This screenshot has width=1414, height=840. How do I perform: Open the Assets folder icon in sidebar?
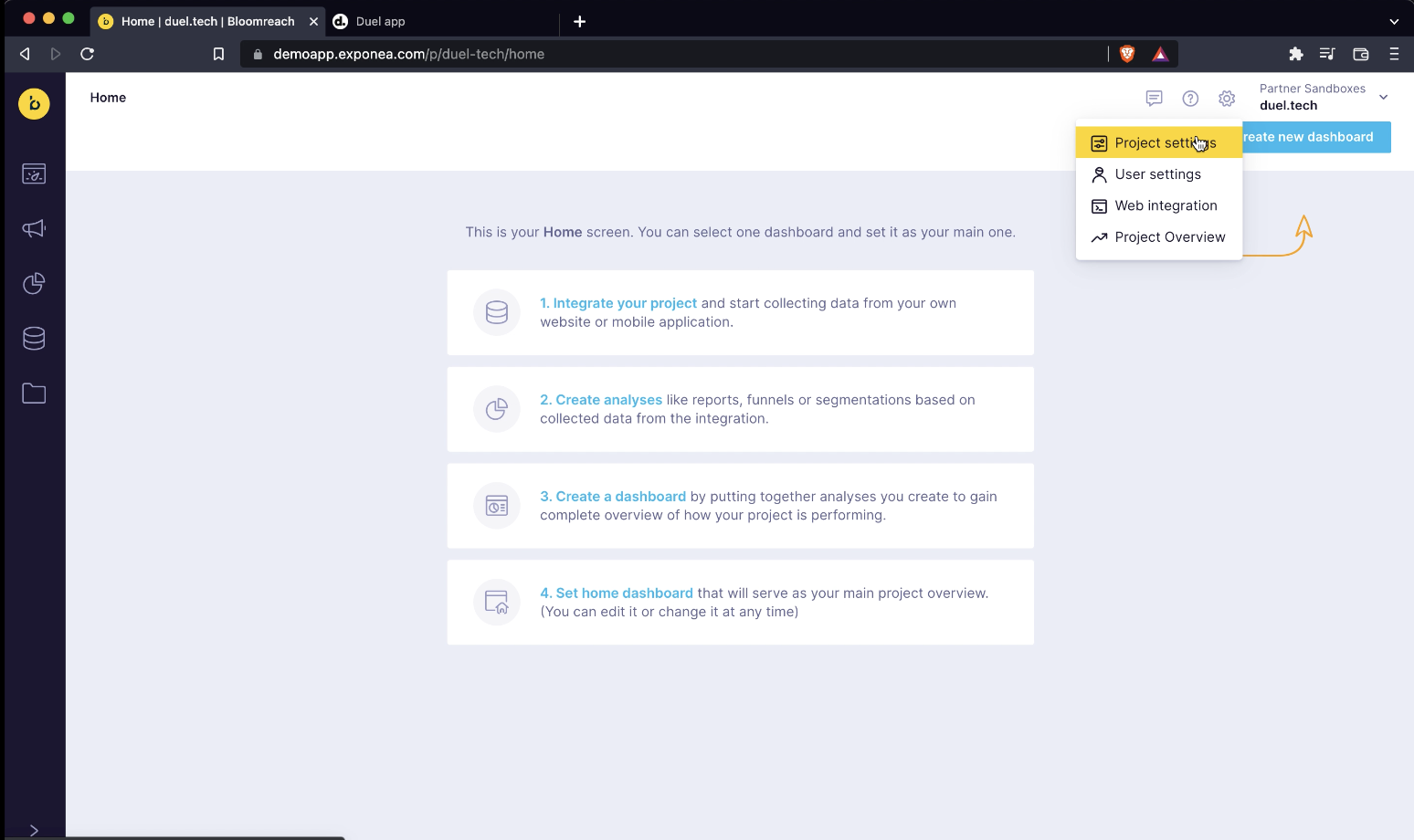34,393
